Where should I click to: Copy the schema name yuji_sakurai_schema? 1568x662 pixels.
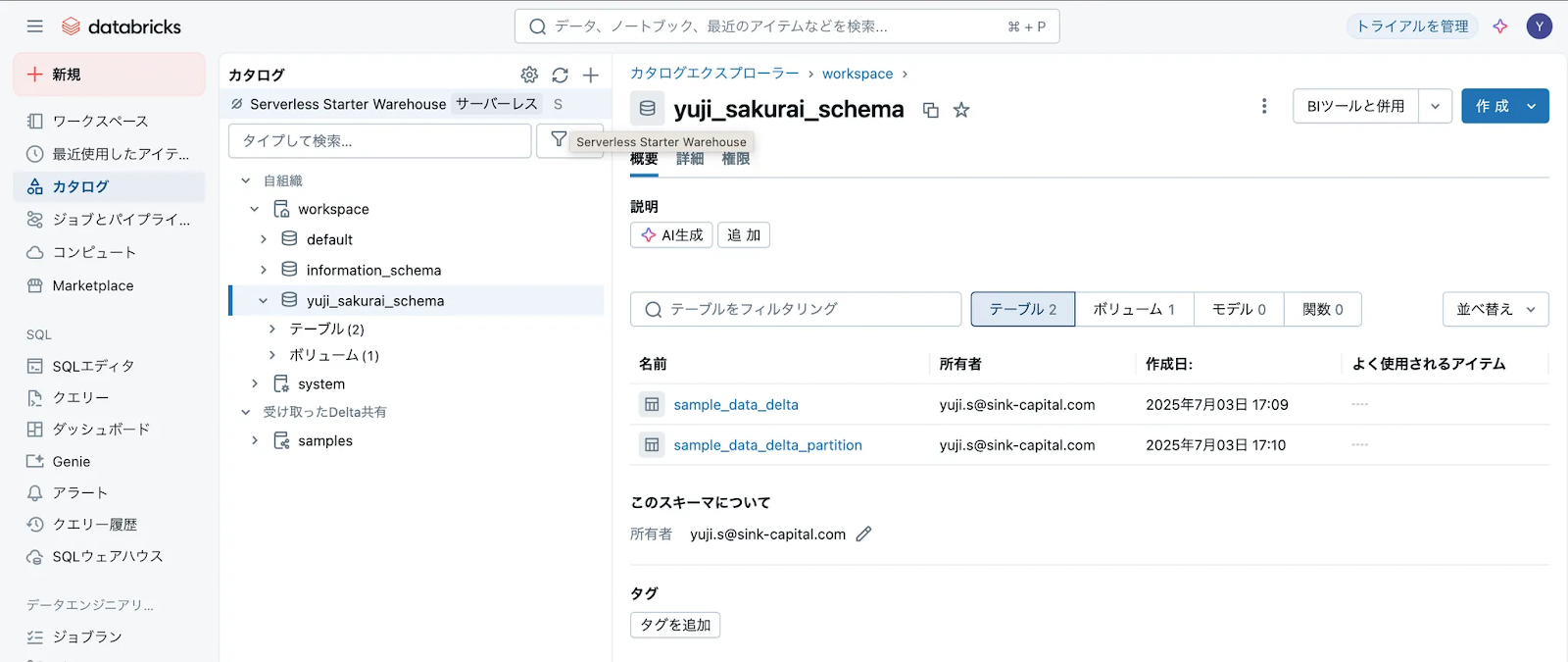931,110
